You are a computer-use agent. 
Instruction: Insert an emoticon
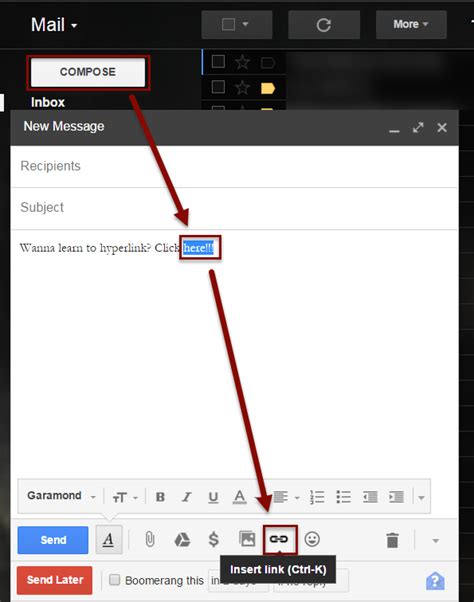click(x=312, y=539)
